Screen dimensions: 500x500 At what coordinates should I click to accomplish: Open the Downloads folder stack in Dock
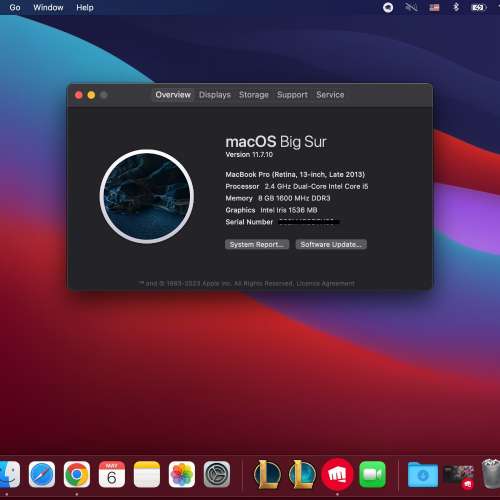(x=423, y=475)
